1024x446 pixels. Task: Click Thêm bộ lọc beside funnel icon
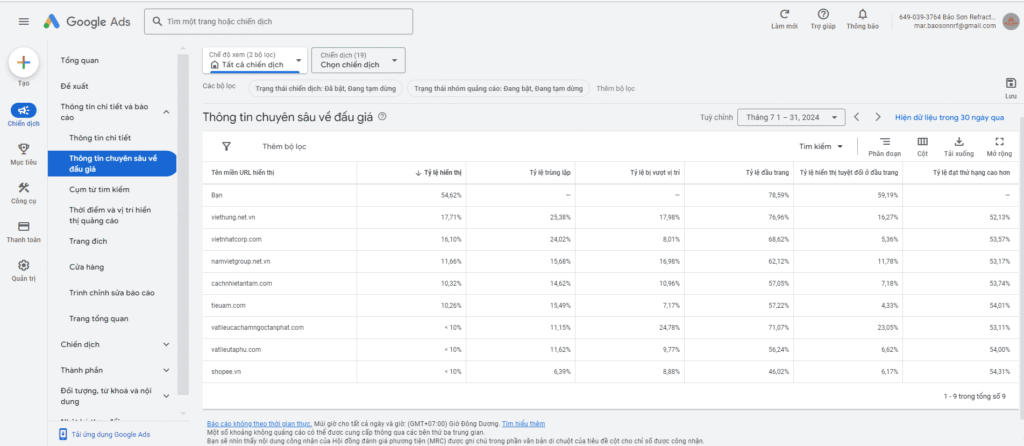click(284, 146)
